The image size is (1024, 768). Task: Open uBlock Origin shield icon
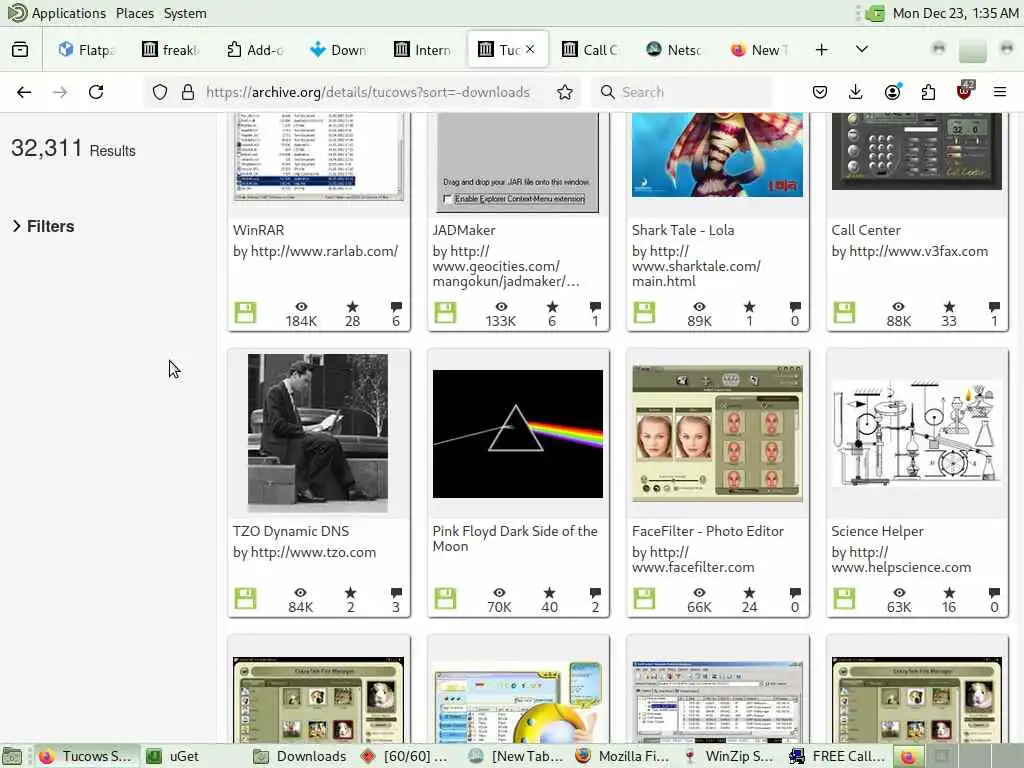point(965,91)
